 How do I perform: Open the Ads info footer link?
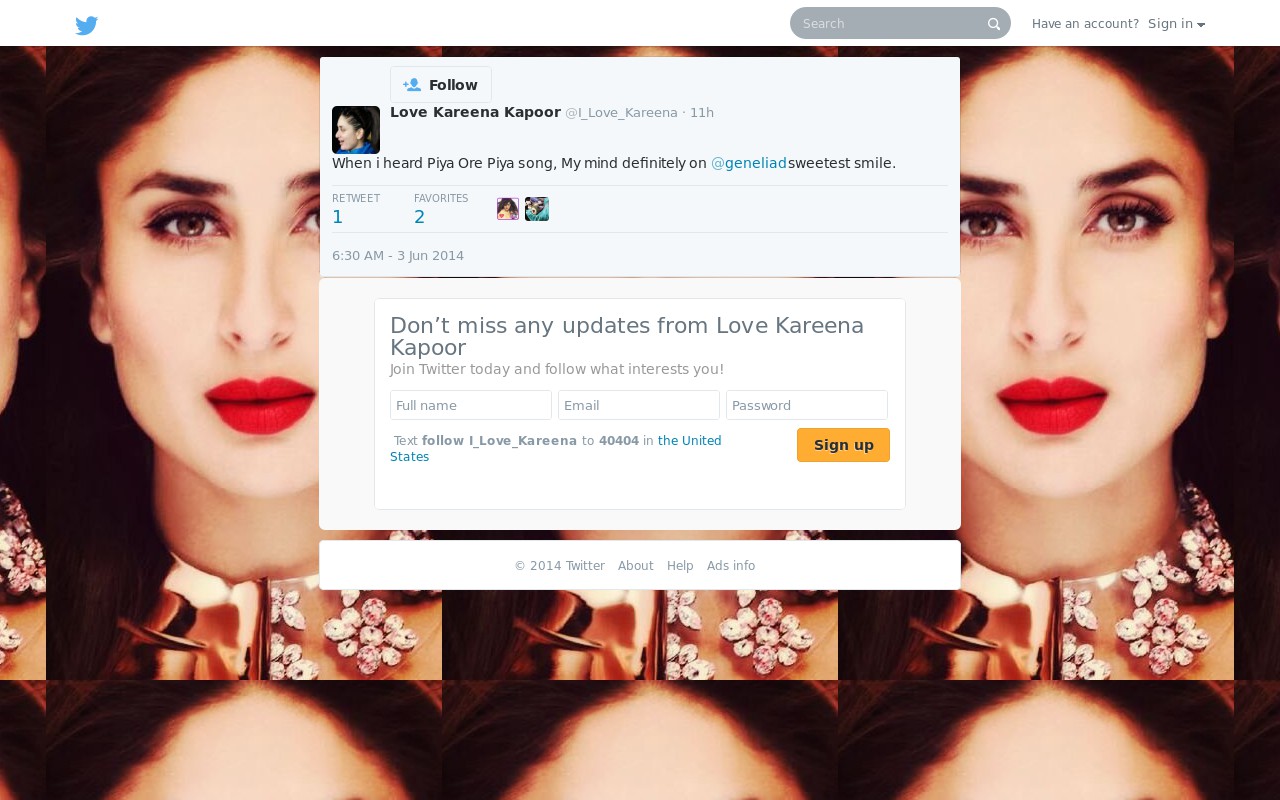[731, 566]
